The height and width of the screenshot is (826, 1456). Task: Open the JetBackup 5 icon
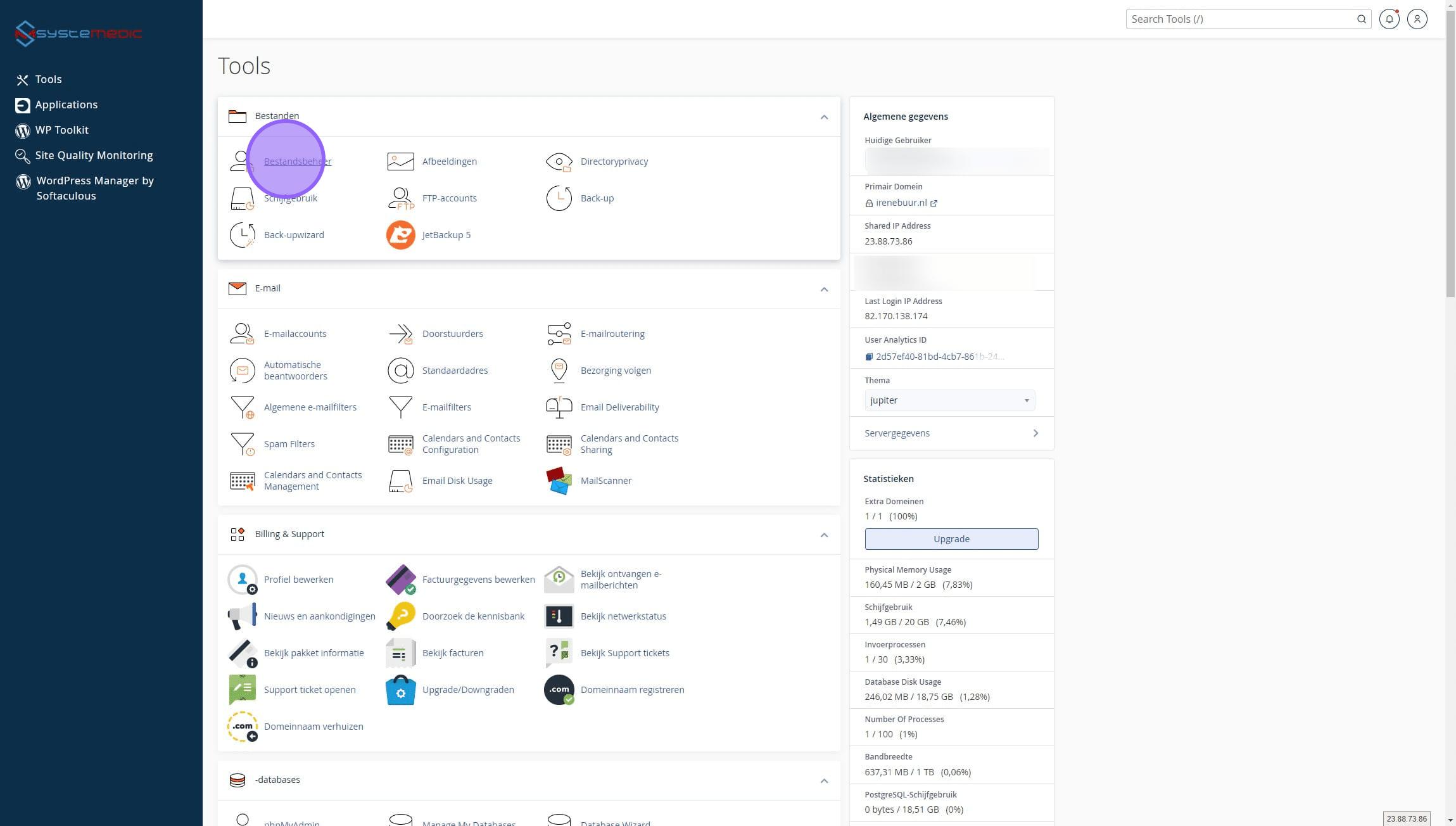coord(400,235)
